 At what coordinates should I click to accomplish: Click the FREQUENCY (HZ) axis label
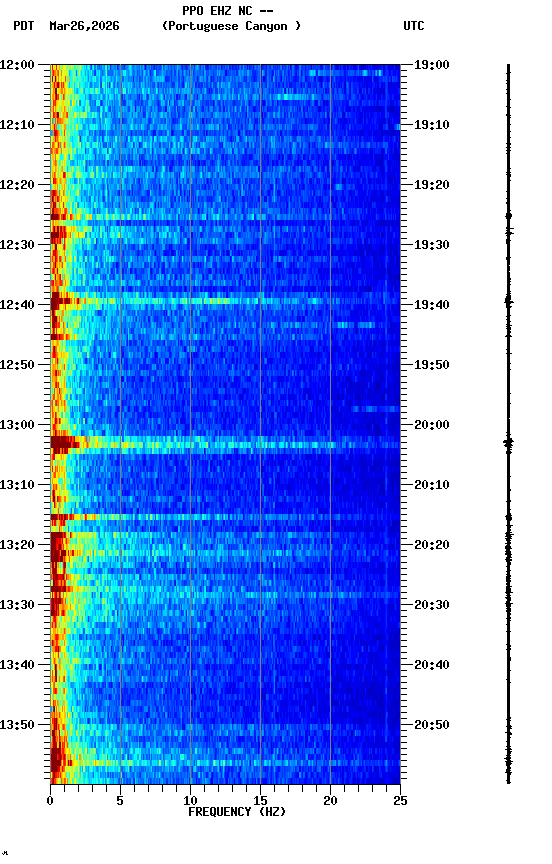(237, 812)
